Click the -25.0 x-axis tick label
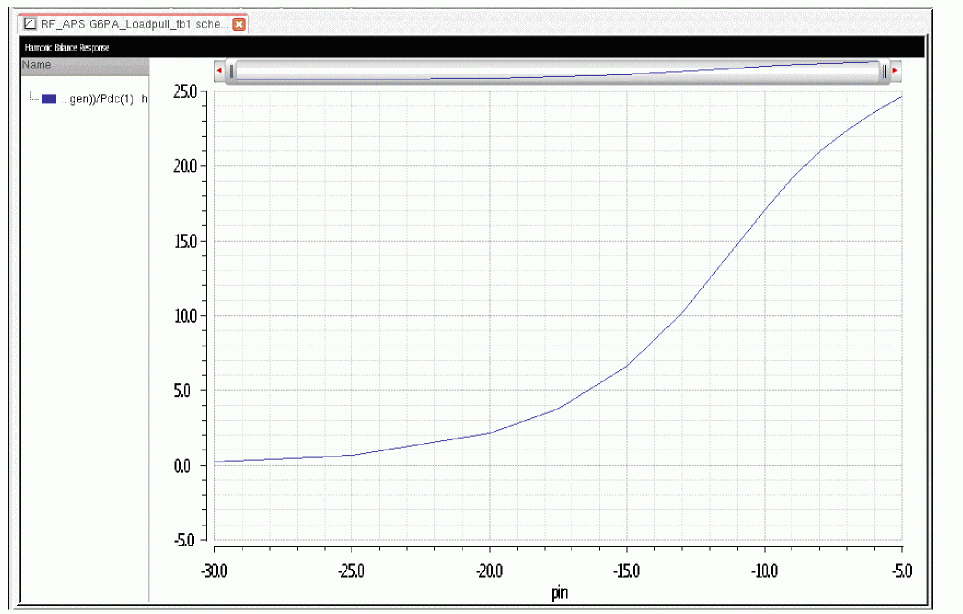The width and height of the screenshot is (963, 614). [352, 571]
